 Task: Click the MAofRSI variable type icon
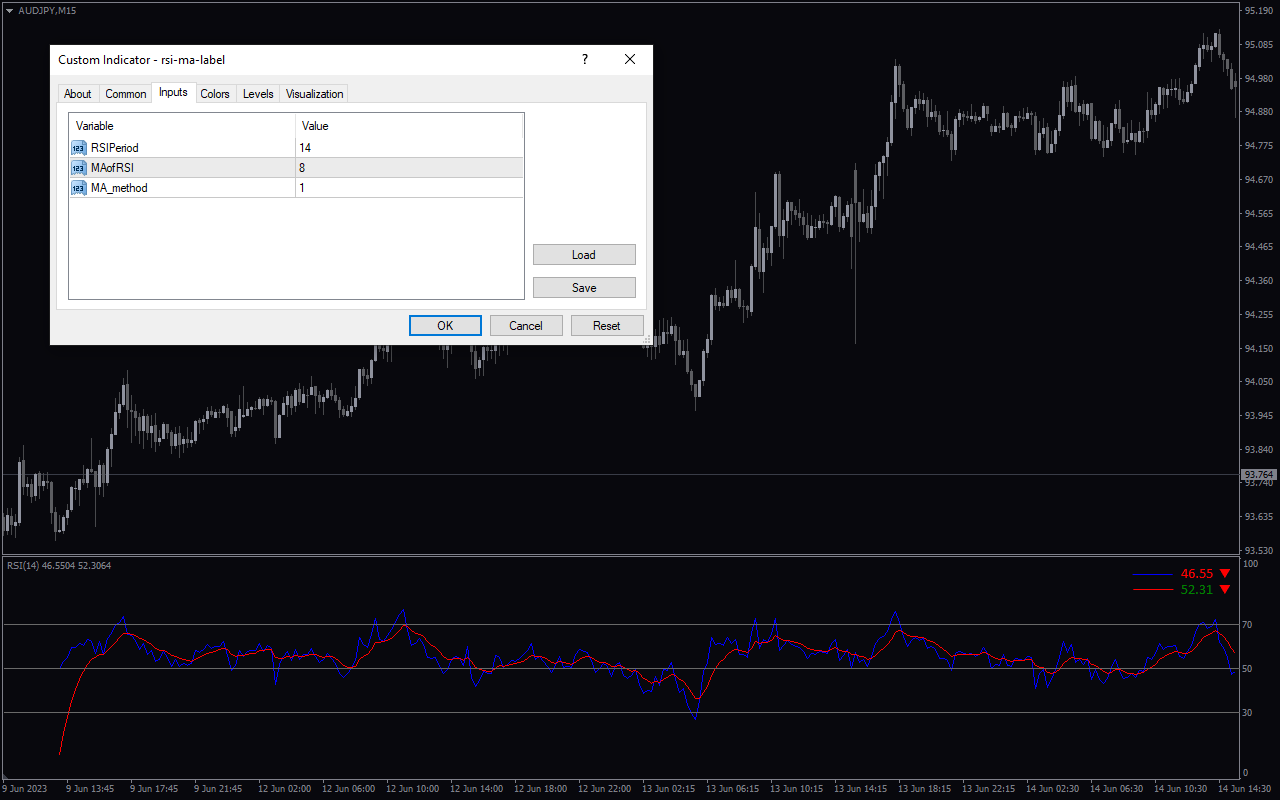click(78, 168)
